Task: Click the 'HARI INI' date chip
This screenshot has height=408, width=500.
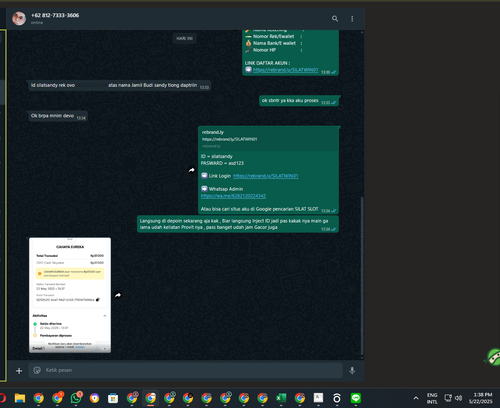Action: 185,38
